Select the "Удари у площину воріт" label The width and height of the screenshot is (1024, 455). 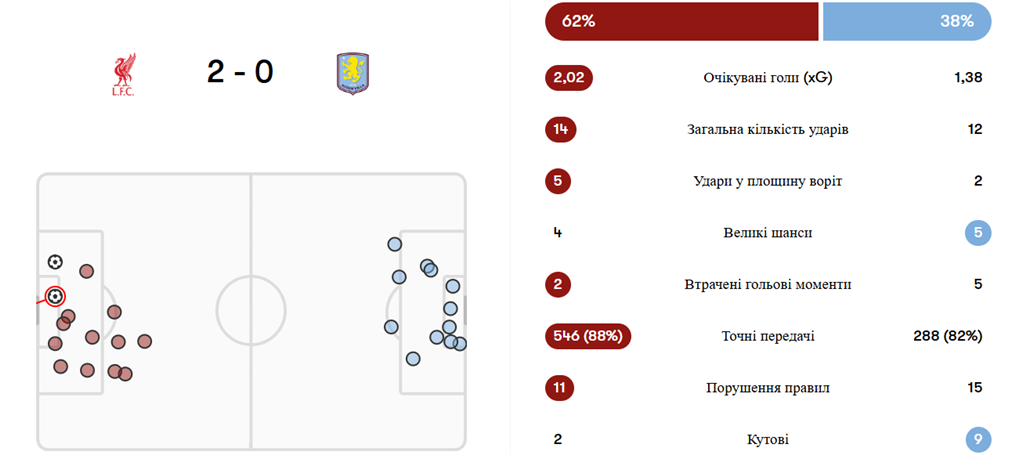click(x=767, y=181)
